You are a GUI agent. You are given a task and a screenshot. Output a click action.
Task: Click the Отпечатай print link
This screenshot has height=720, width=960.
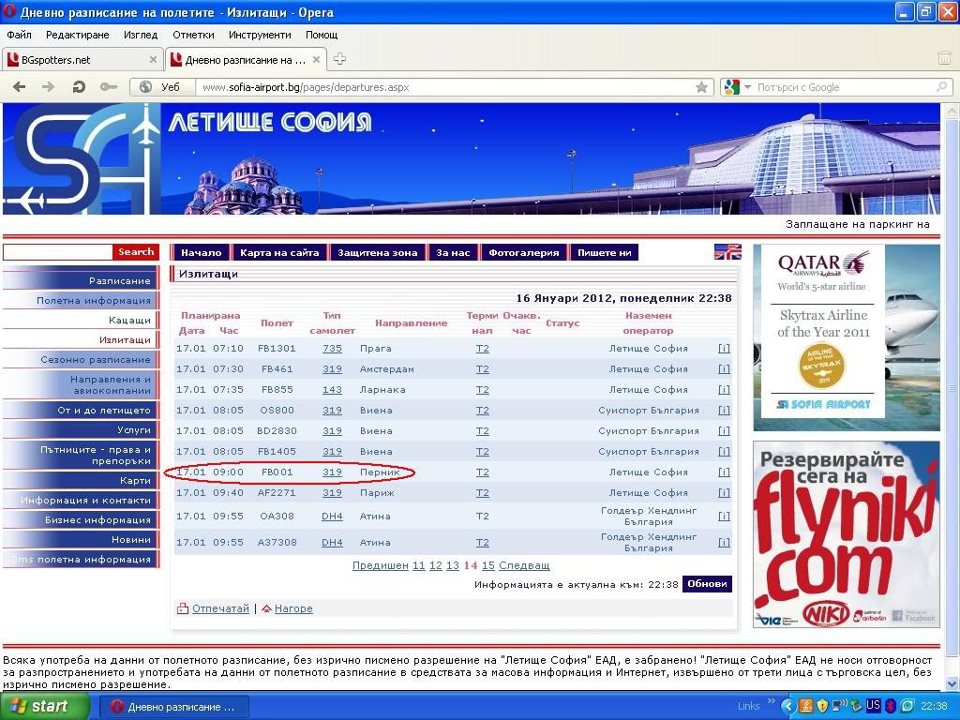(x=220, y=608)
